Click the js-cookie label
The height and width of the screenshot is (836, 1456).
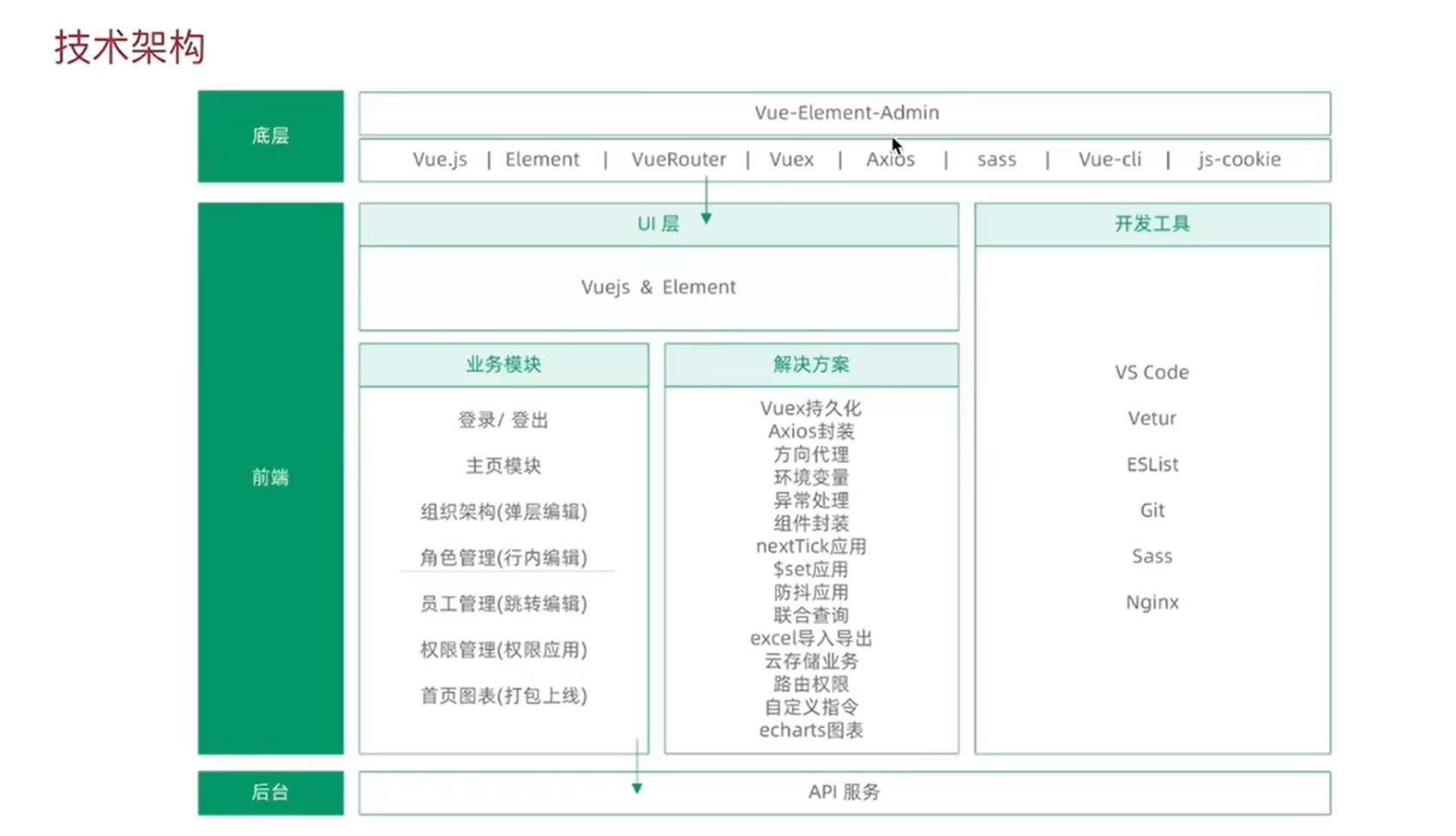coord(1239,159)
